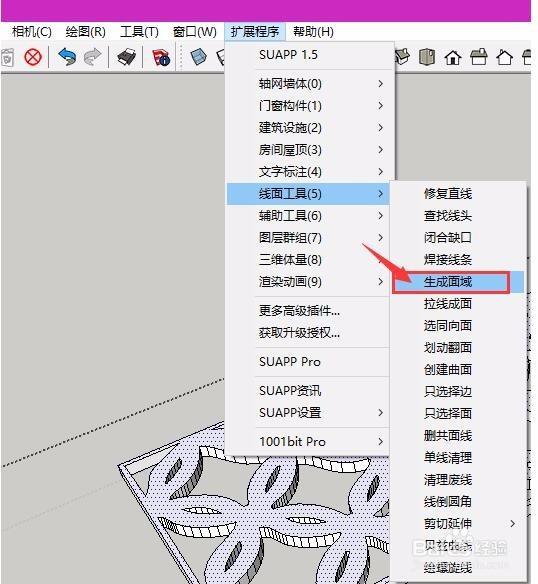Open the 绘图(R) menu
Screen dimensions: 538x584
pos(85,32)
